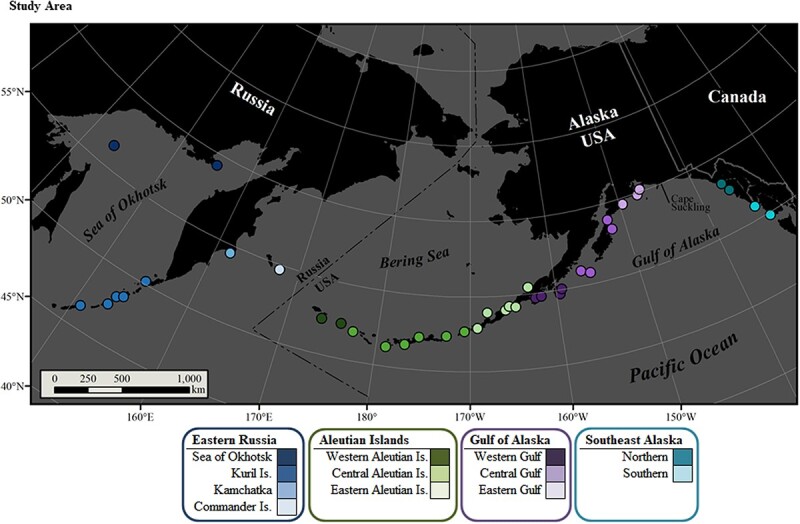800x524 pixels.
Task: Click the 160°W longitude label
Action: [x=573, y=416]
